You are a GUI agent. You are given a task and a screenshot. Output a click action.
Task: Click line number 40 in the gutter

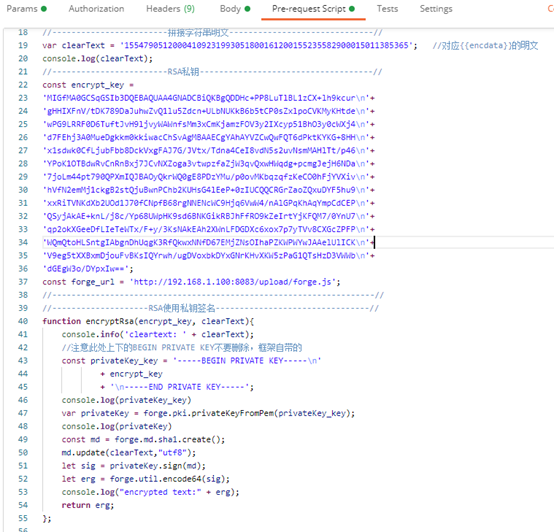click(23, 321)
